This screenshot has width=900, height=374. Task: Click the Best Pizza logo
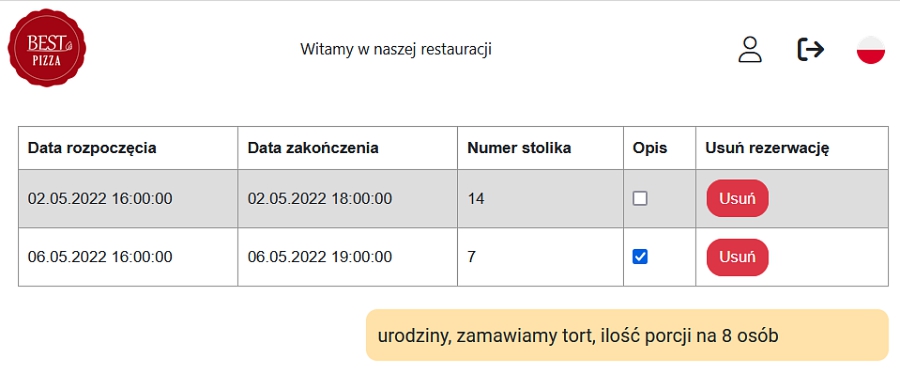coord(47,50)
